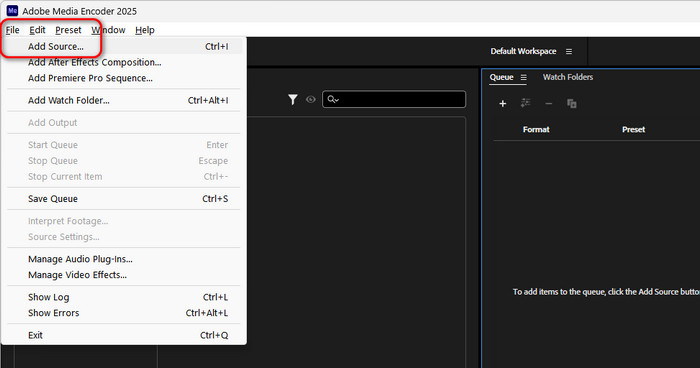Open the Queue panel menu icon
Image resolution: width=700 pixels, height=368 pixels.
tap(524, 77)
